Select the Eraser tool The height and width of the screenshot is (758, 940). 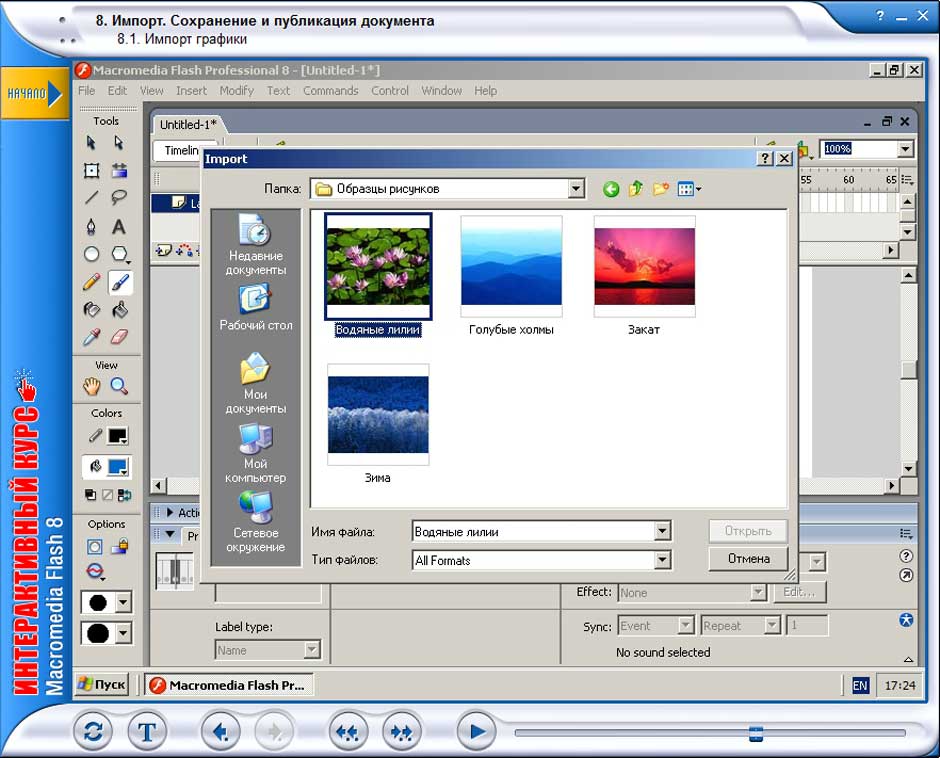click(x=119, y=337)
